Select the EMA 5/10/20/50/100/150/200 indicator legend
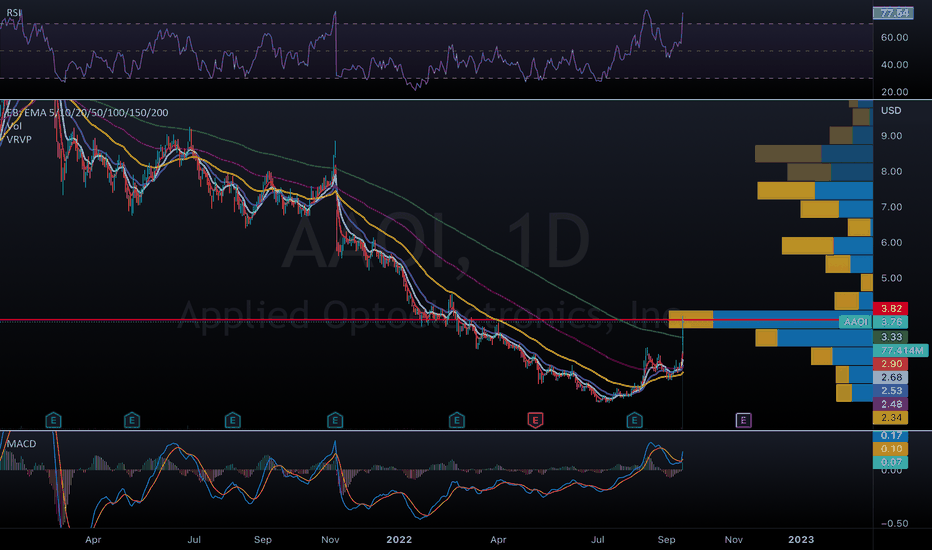 (86, 112)
